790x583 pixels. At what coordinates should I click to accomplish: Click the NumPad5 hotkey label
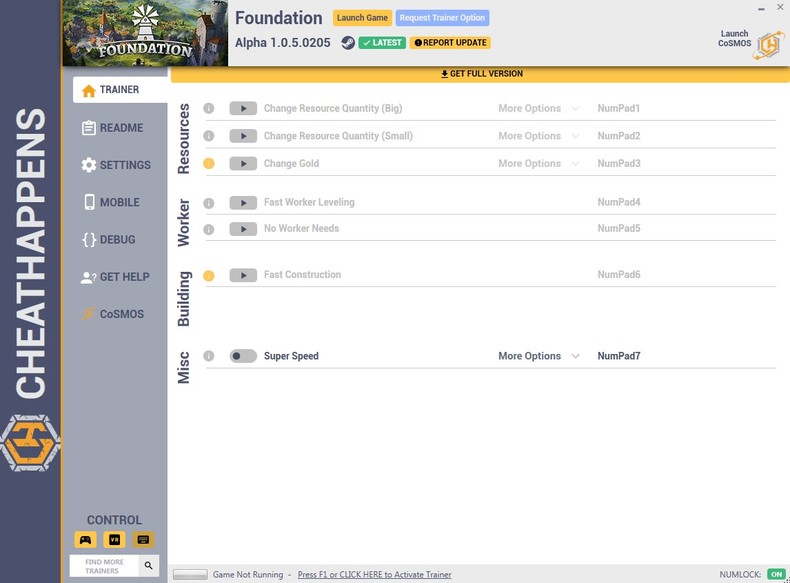(619, 228)
